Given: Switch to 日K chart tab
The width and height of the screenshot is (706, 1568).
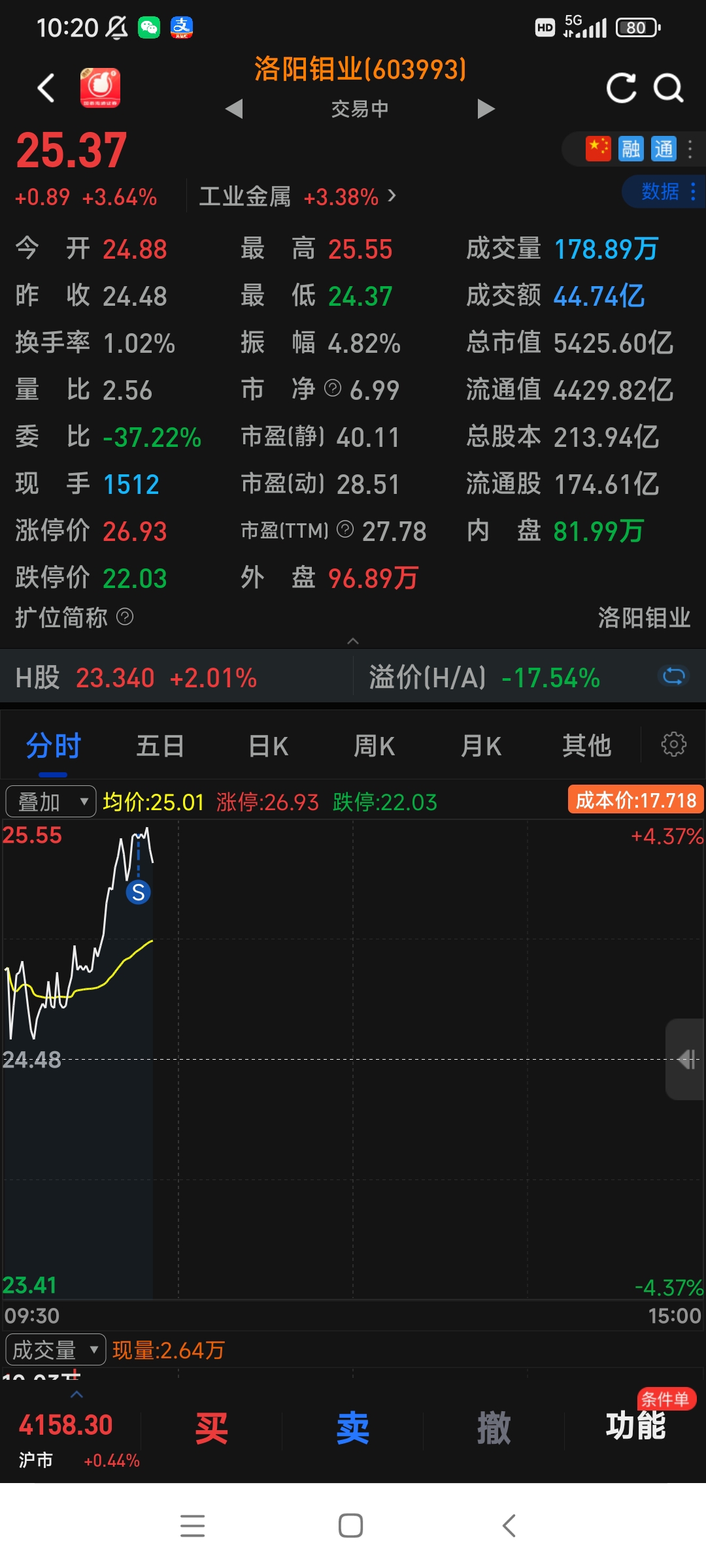Looking at the screenshot, I should (x=268, y=745).
